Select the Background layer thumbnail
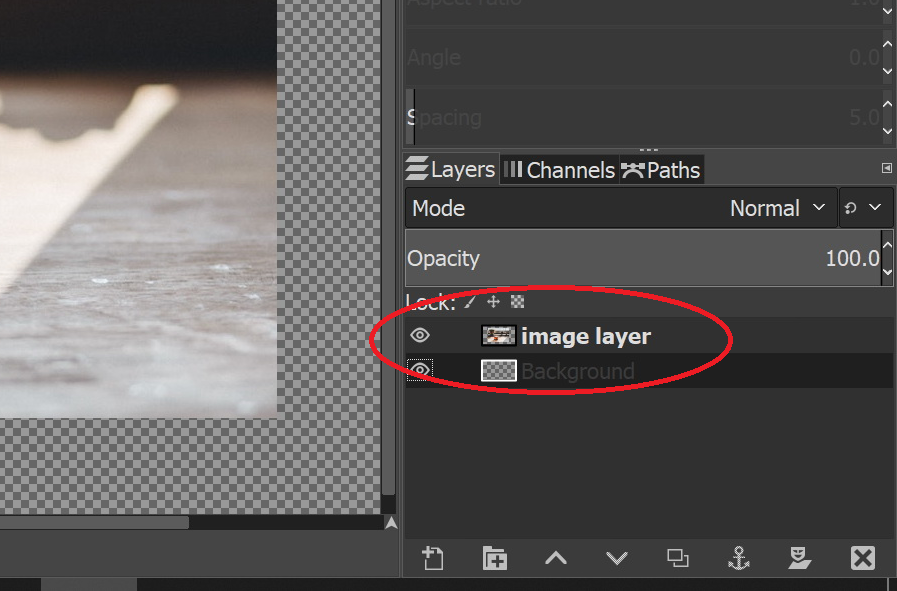 (498, 371)
